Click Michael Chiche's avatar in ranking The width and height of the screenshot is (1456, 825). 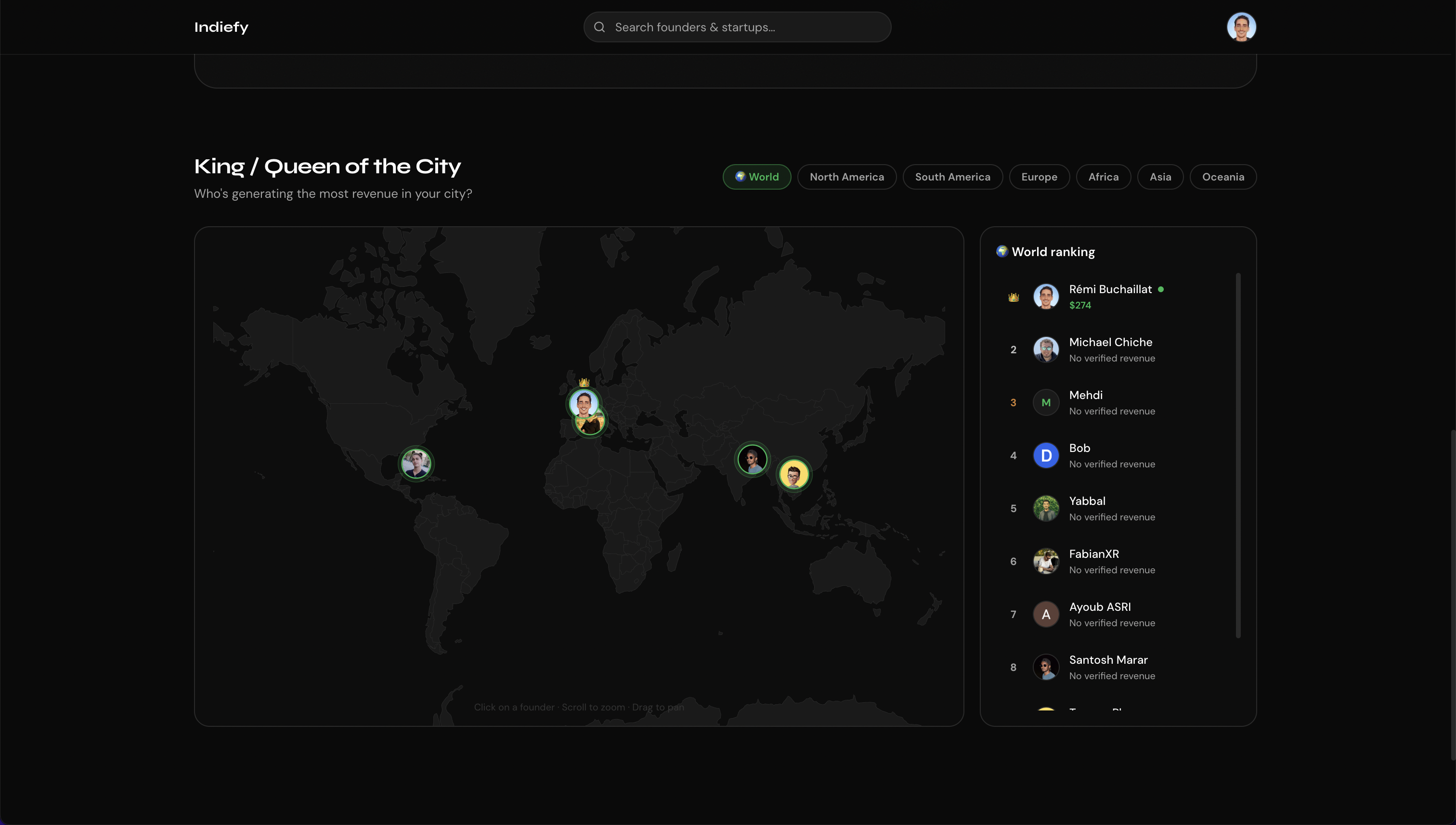[x=1046, y=349]
